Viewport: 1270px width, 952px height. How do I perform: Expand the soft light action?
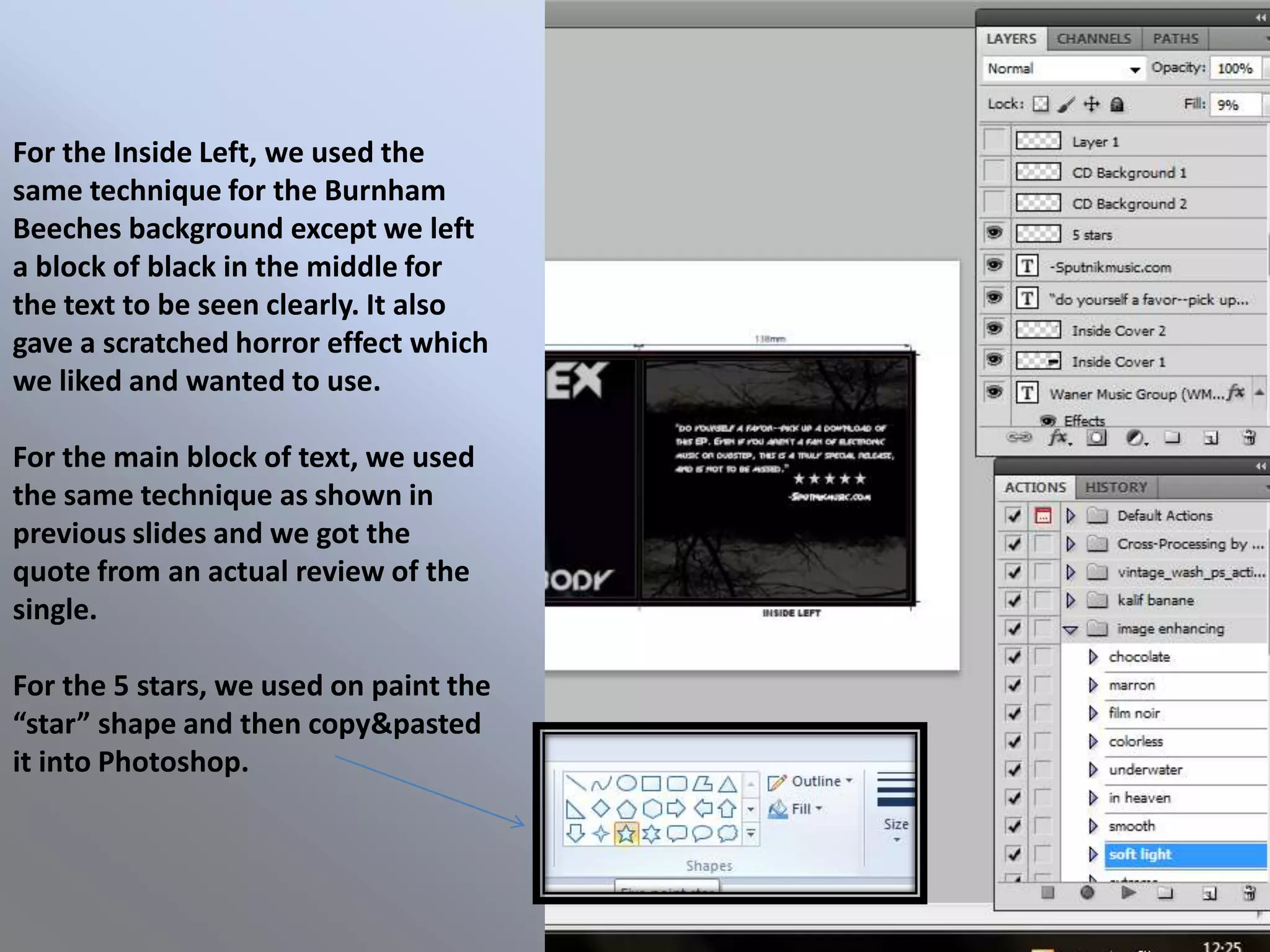(1093, 854)
